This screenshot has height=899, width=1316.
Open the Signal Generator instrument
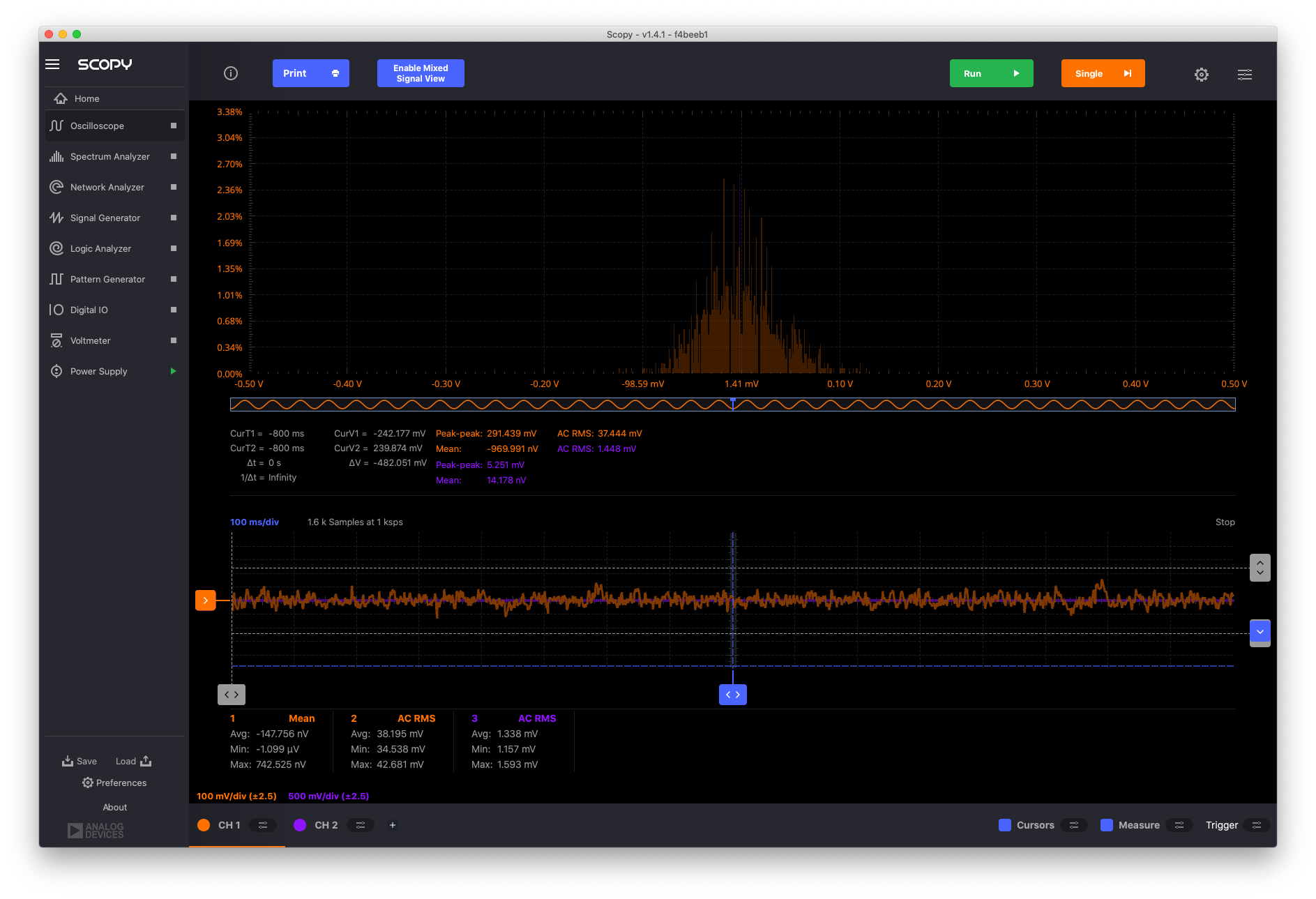105,218
